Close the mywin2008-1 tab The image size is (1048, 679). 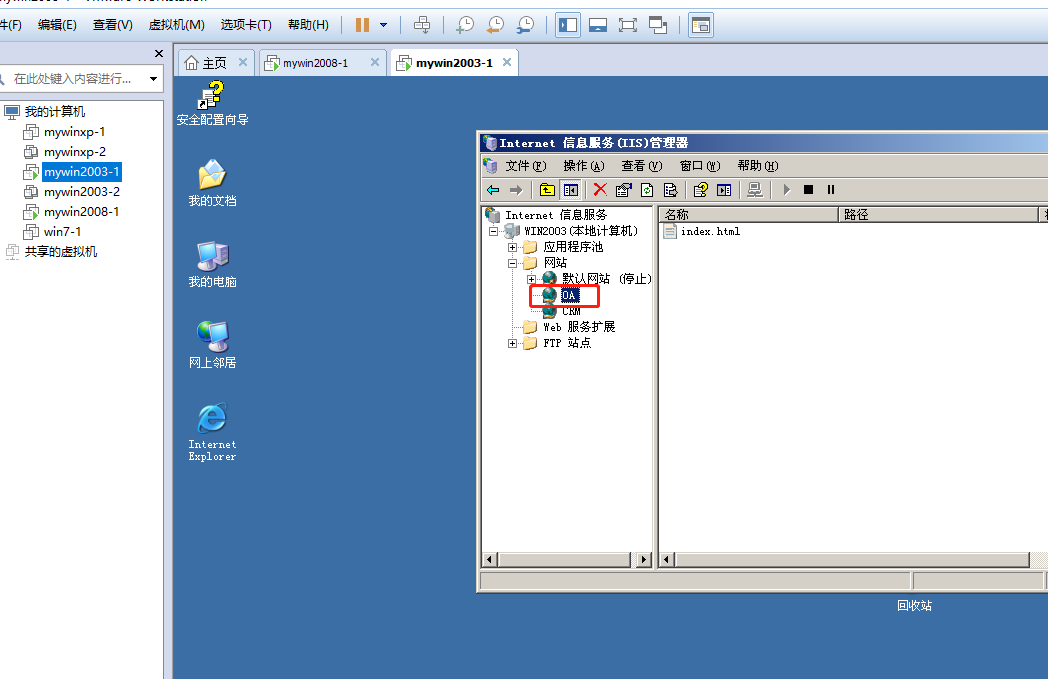[x=375, y=62]
